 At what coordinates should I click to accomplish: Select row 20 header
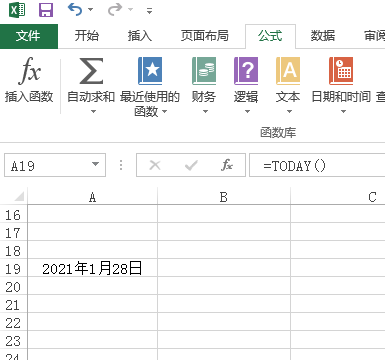tap(13, 287)
